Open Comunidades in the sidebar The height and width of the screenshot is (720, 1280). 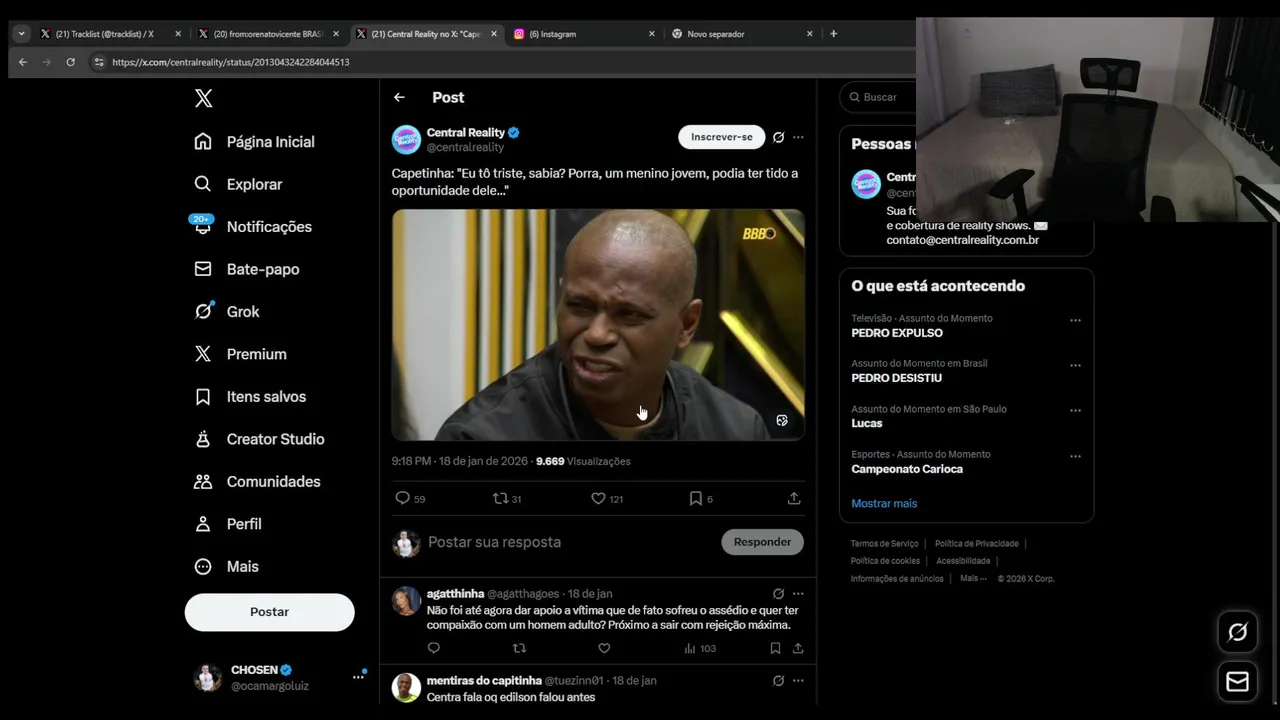[256, 482]
